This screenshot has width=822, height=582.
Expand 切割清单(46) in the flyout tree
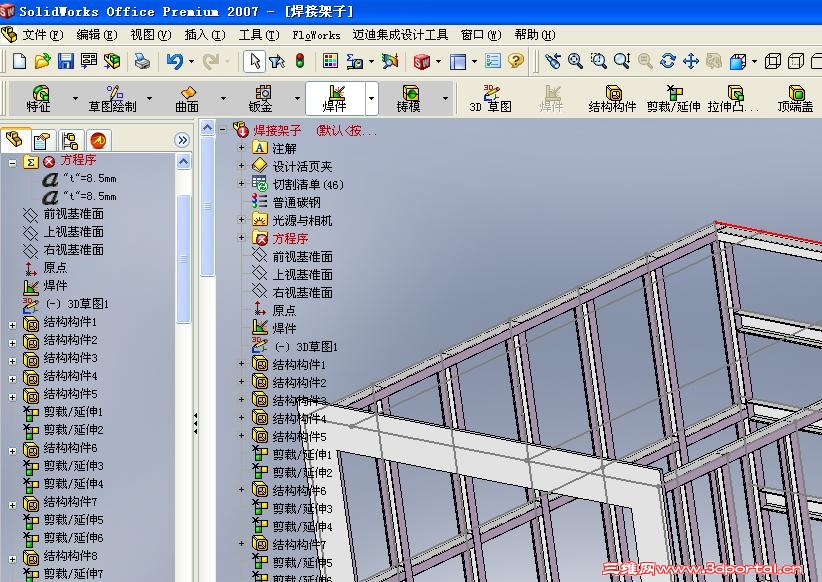pyautogui.click(x=242, y=184)
